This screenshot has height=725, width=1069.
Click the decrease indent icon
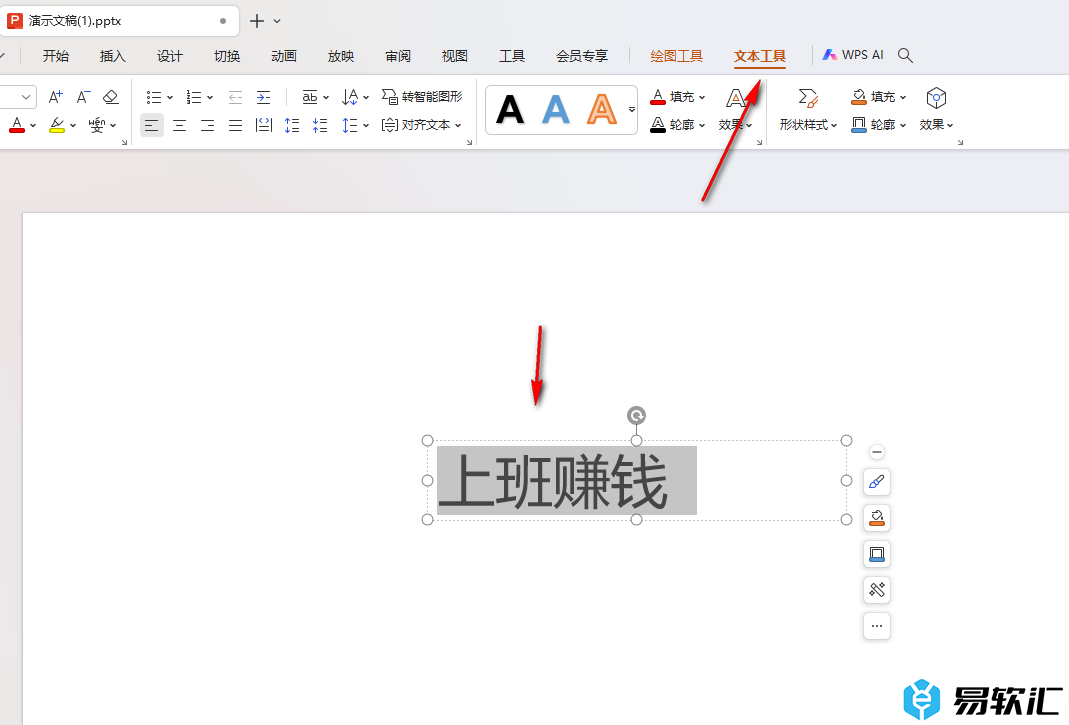click(235, 98)
